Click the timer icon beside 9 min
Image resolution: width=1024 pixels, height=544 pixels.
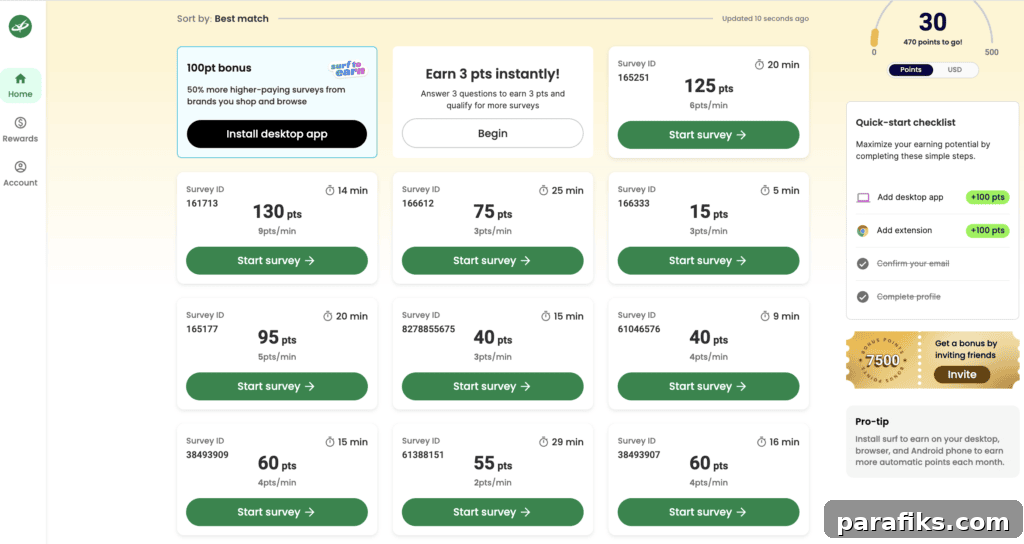click(x=765, y=316)
